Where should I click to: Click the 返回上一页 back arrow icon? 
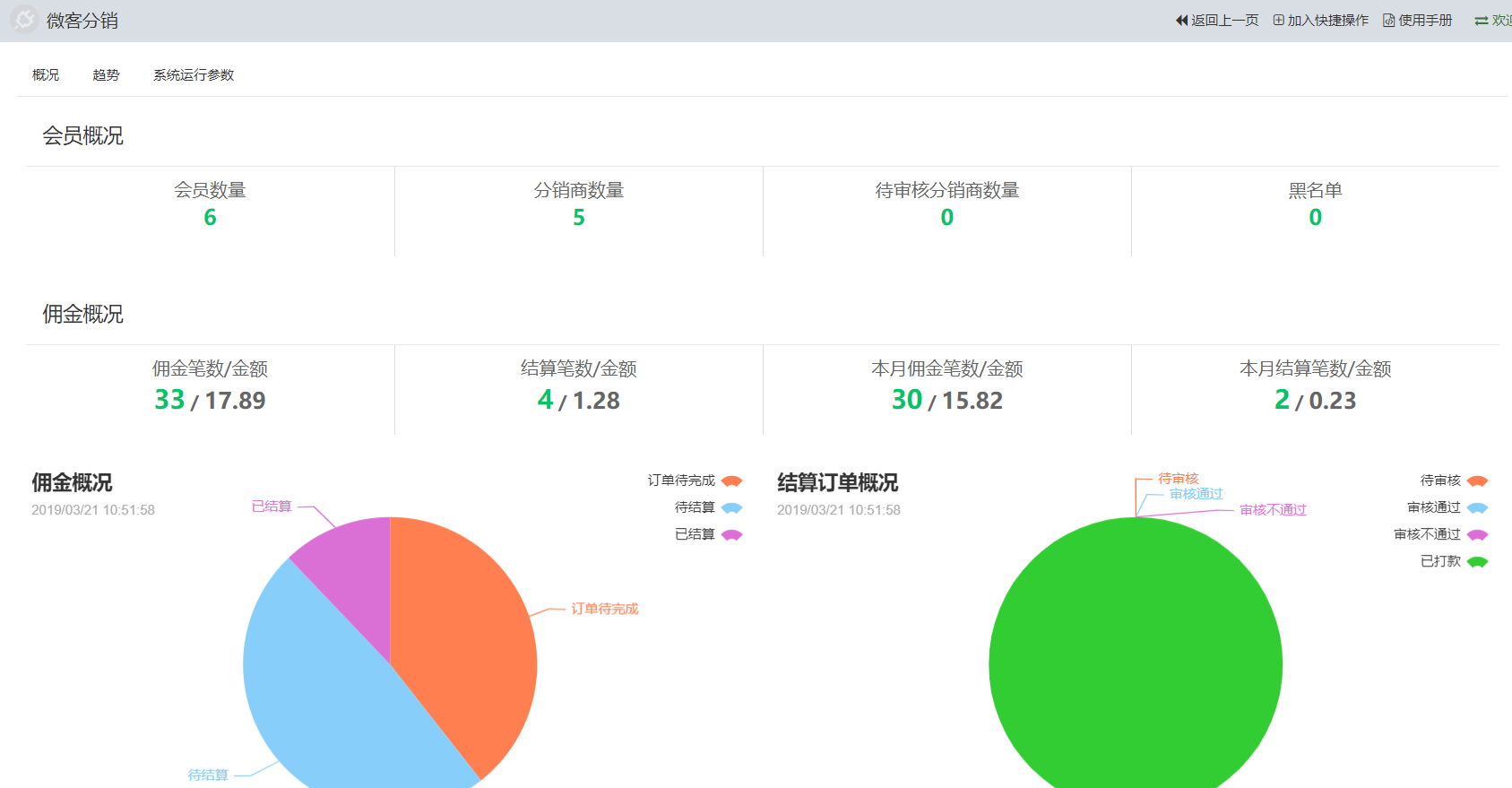1181,21
